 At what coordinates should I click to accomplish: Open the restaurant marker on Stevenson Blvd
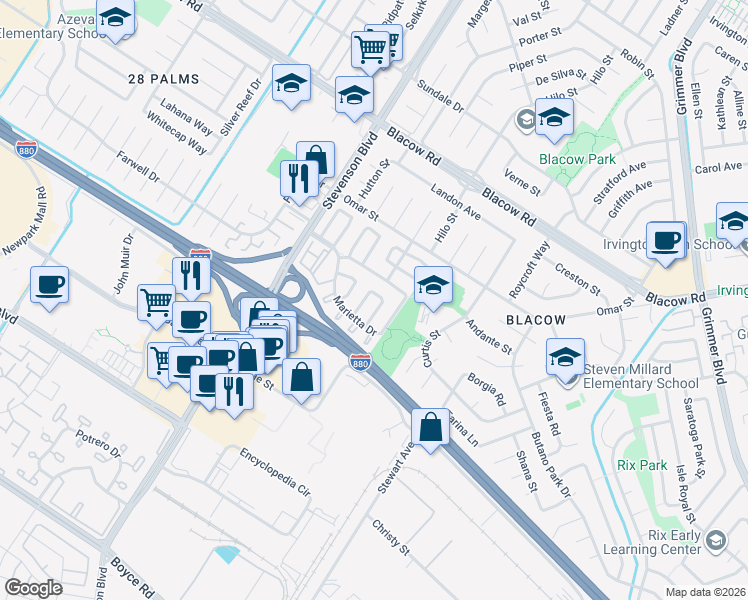tap(299, 179)
